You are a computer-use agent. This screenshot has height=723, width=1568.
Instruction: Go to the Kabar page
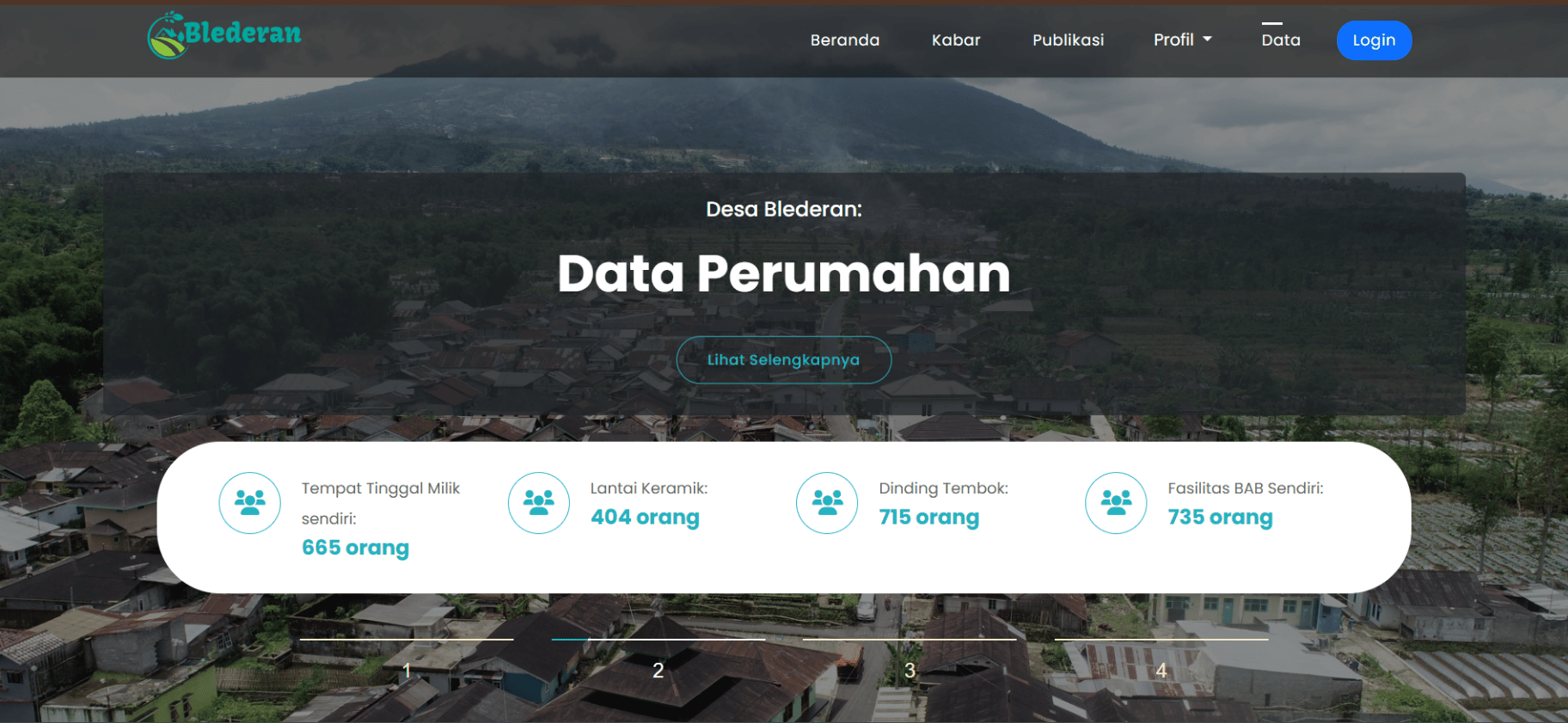[x=956, y=40]
